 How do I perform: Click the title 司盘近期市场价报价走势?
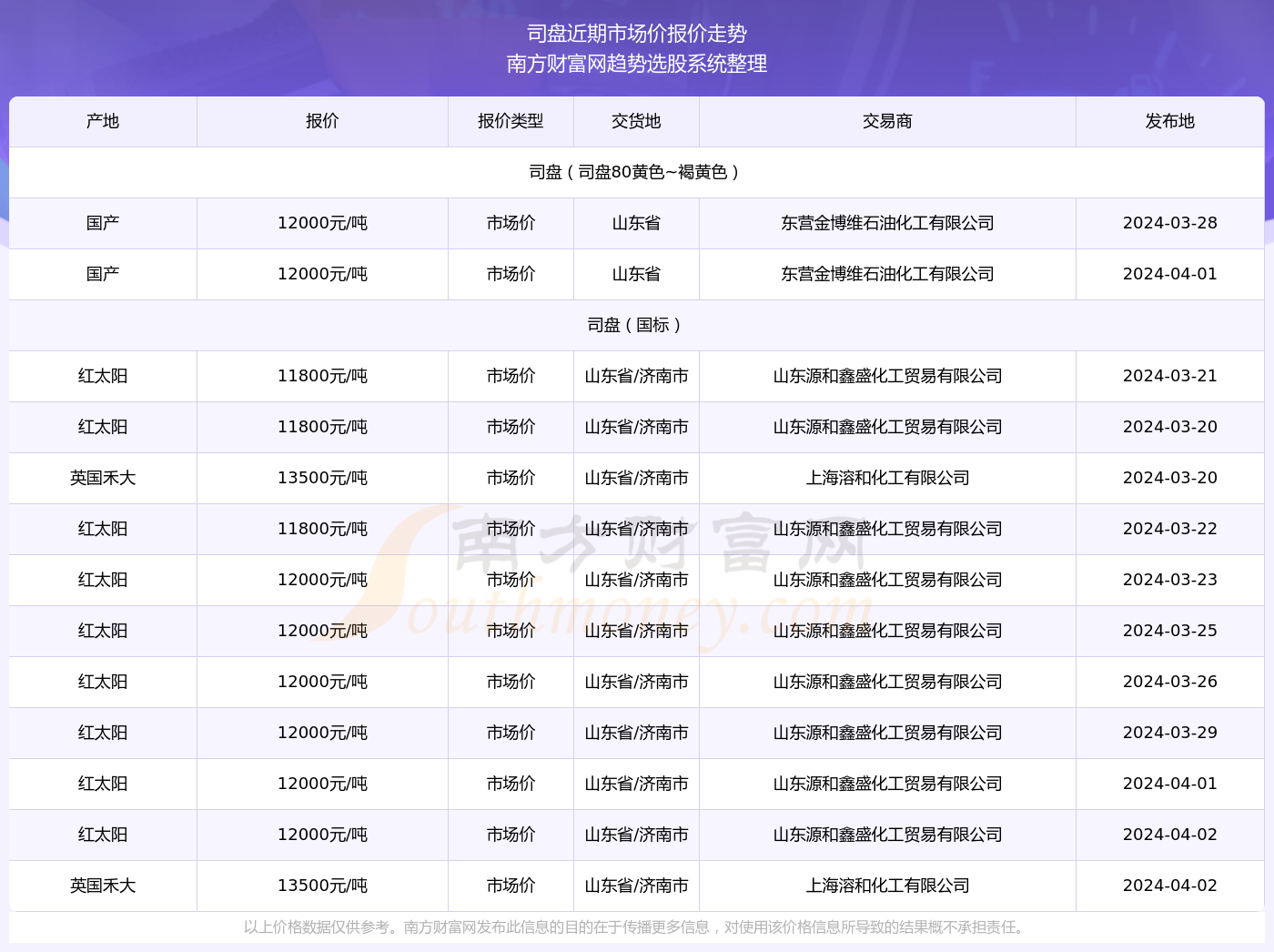click(x=637, y=34)
